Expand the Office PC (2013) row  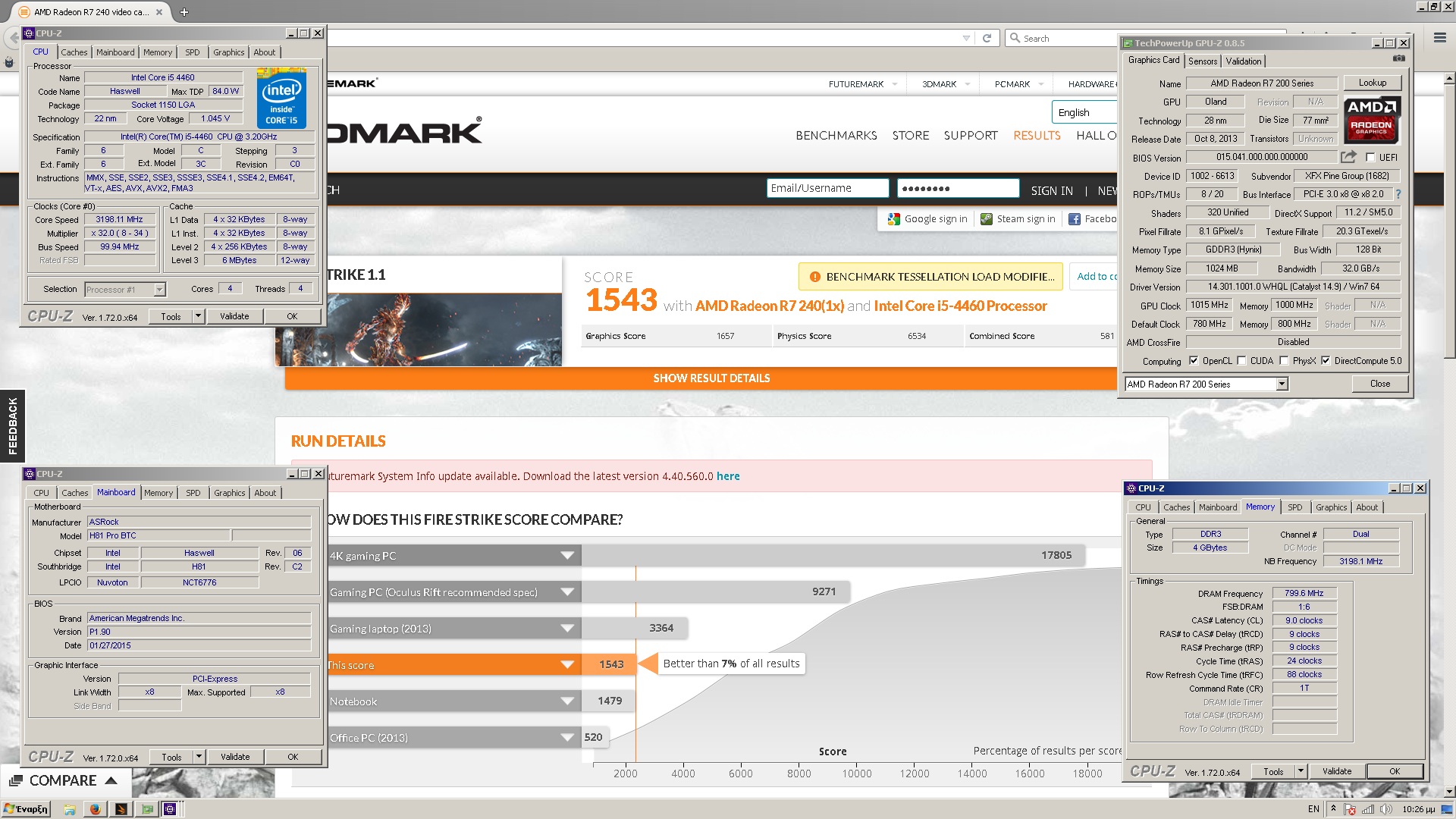point(567,738)
